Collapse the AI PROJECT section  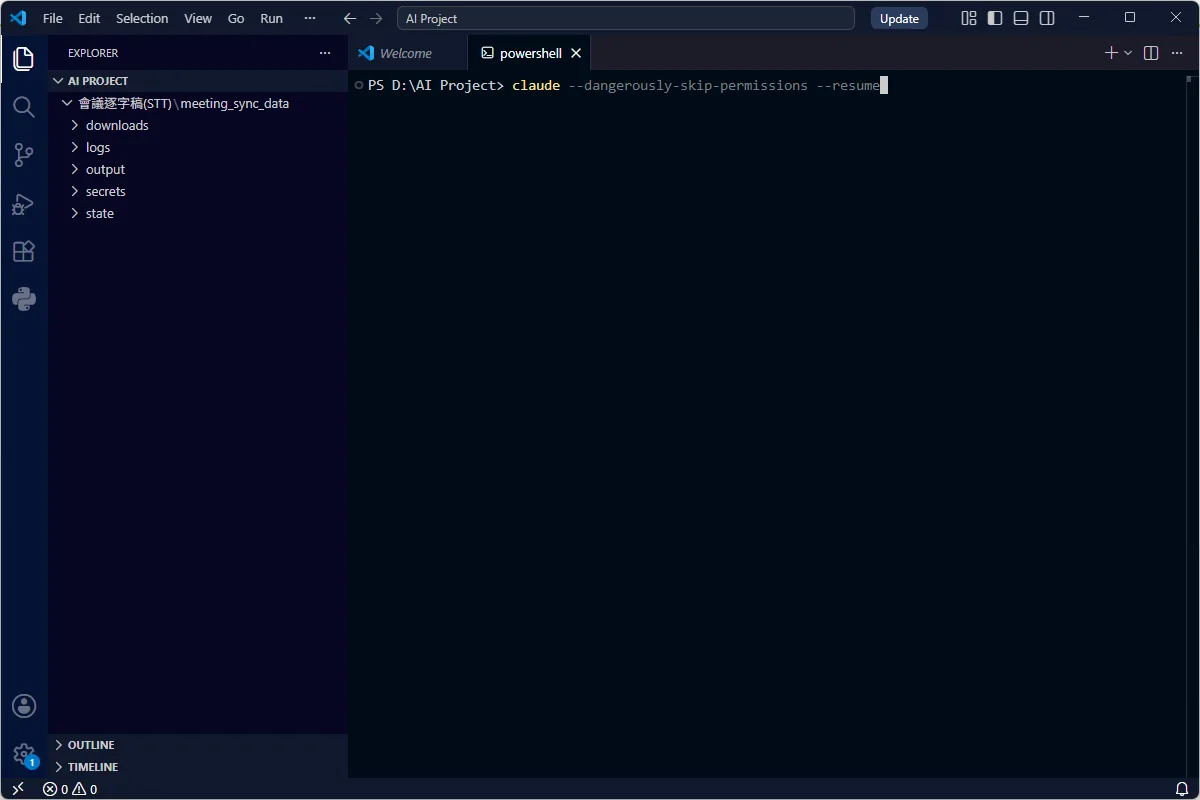click(x=198, y=81)
